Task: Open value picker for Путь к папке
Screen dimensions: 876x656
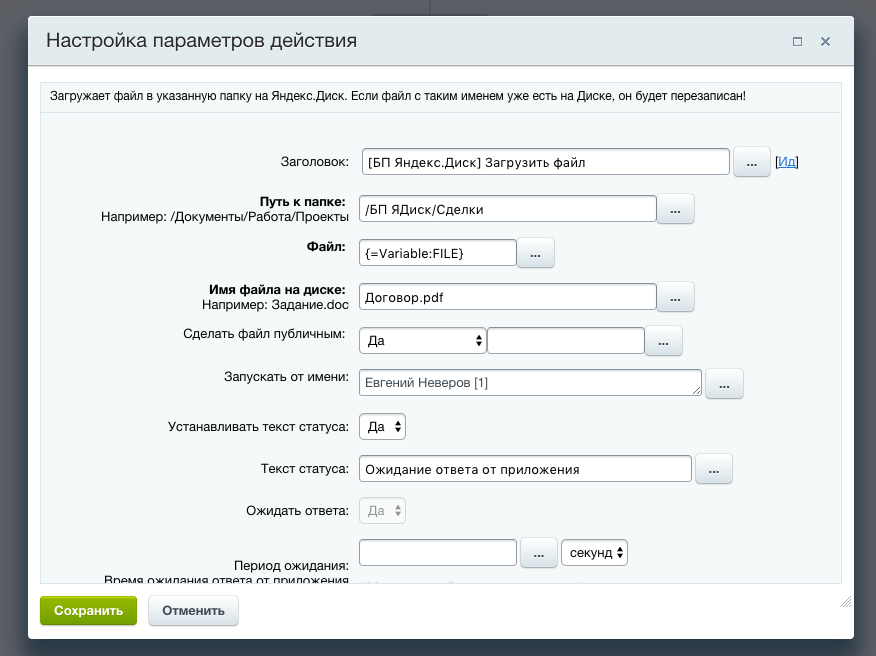Action: coord(675,209)
